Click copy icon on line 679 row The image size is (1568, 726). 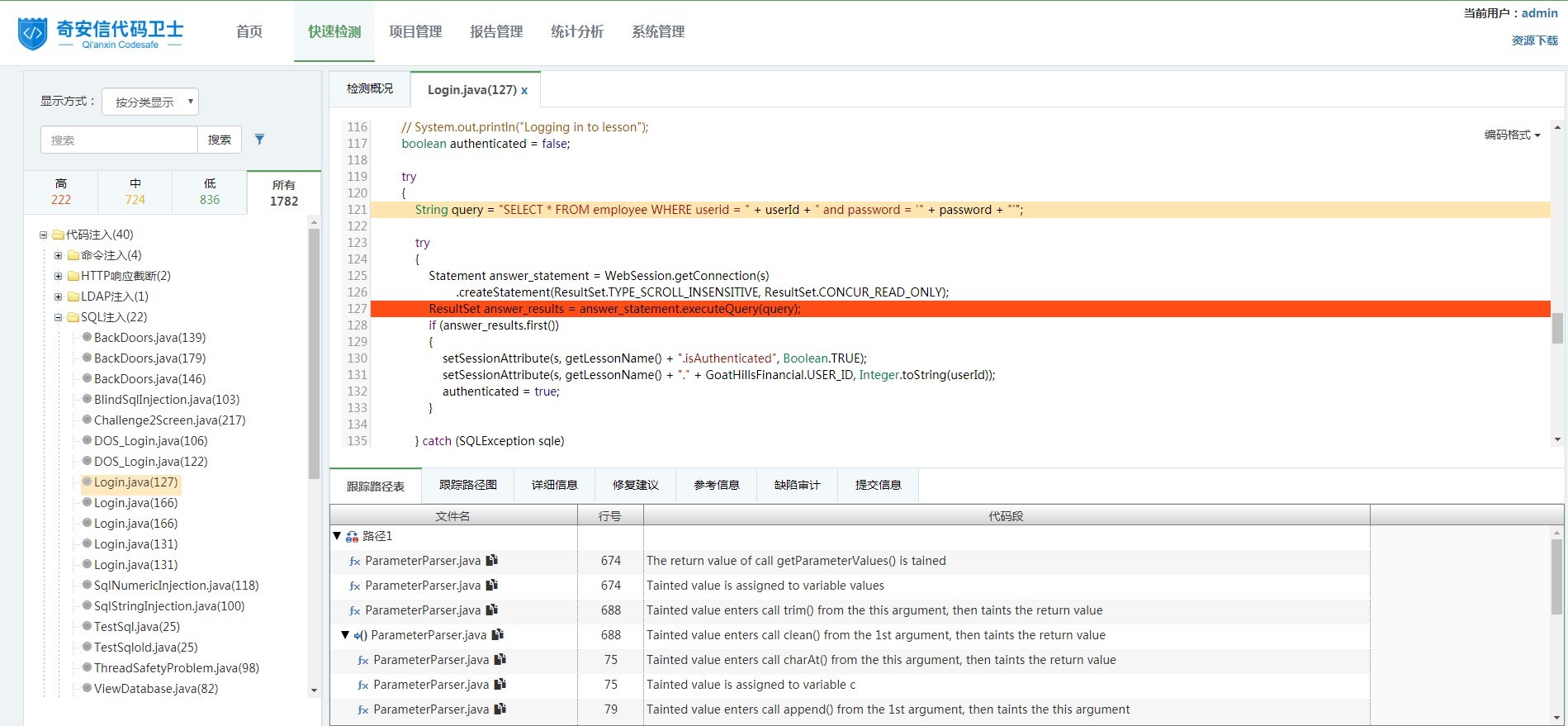[x=500, y=709]
